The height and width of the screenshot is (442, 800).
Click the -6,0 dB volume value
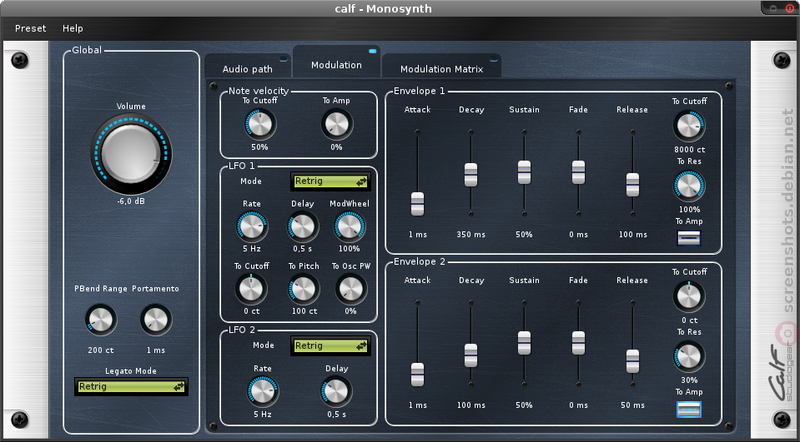131,201
